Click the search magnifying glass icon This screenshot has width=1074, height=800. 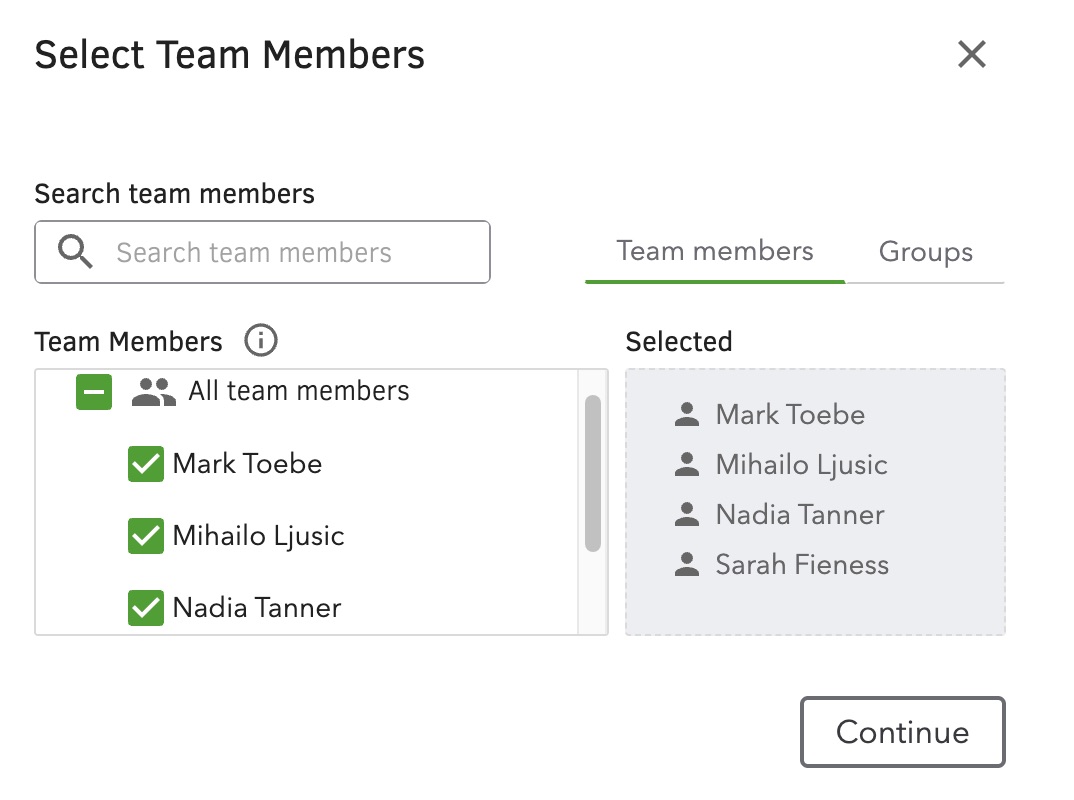pyautogui.click(x=74, y=252)
